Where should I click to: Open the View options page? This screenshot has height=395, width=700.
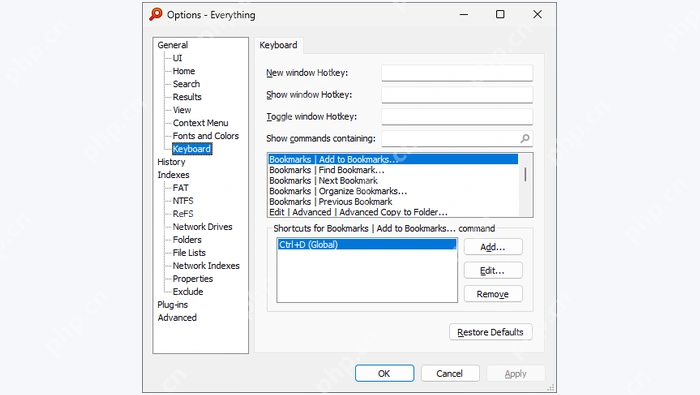[182, 110]
